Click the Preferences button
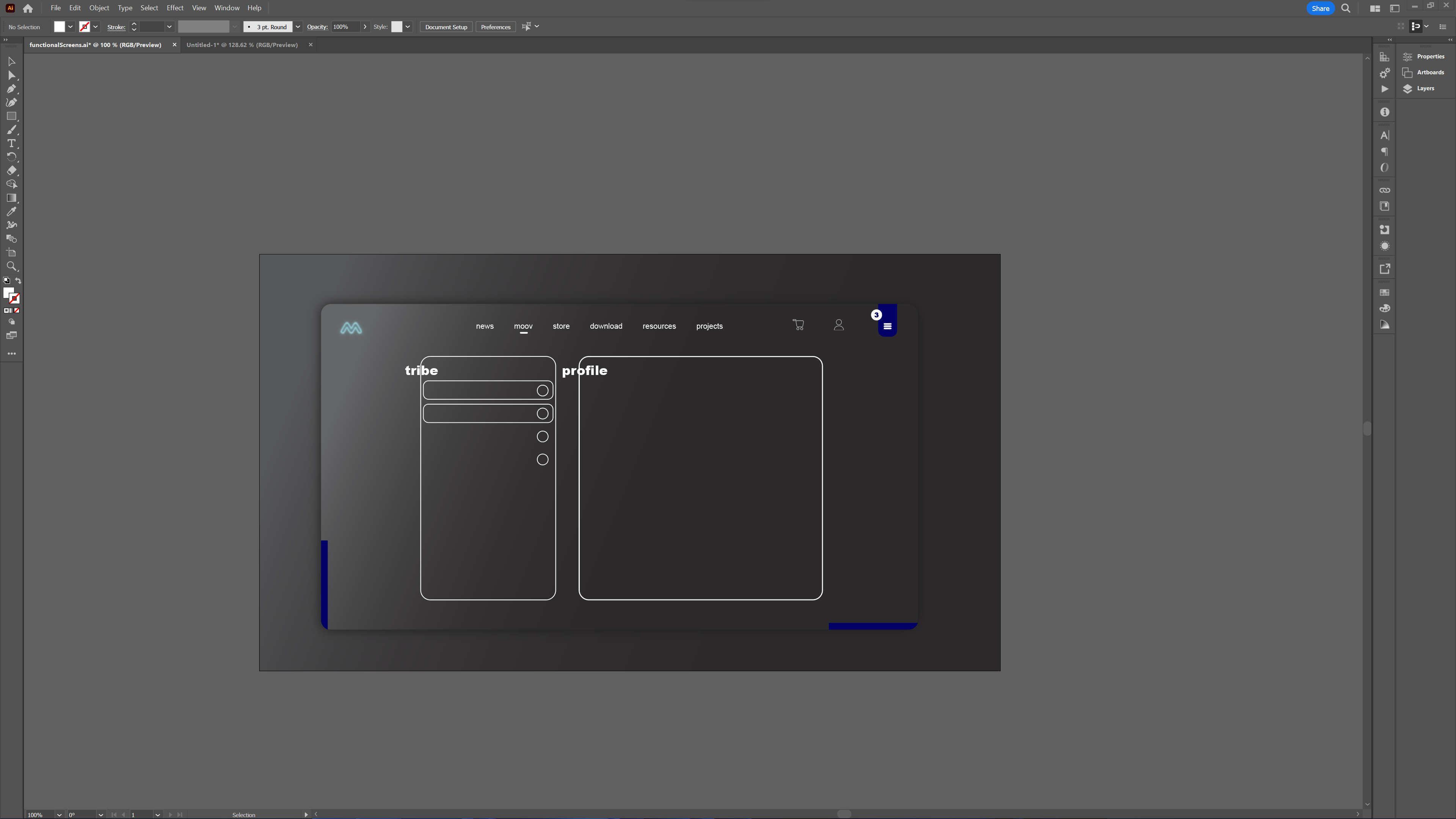 pos(496,27)
